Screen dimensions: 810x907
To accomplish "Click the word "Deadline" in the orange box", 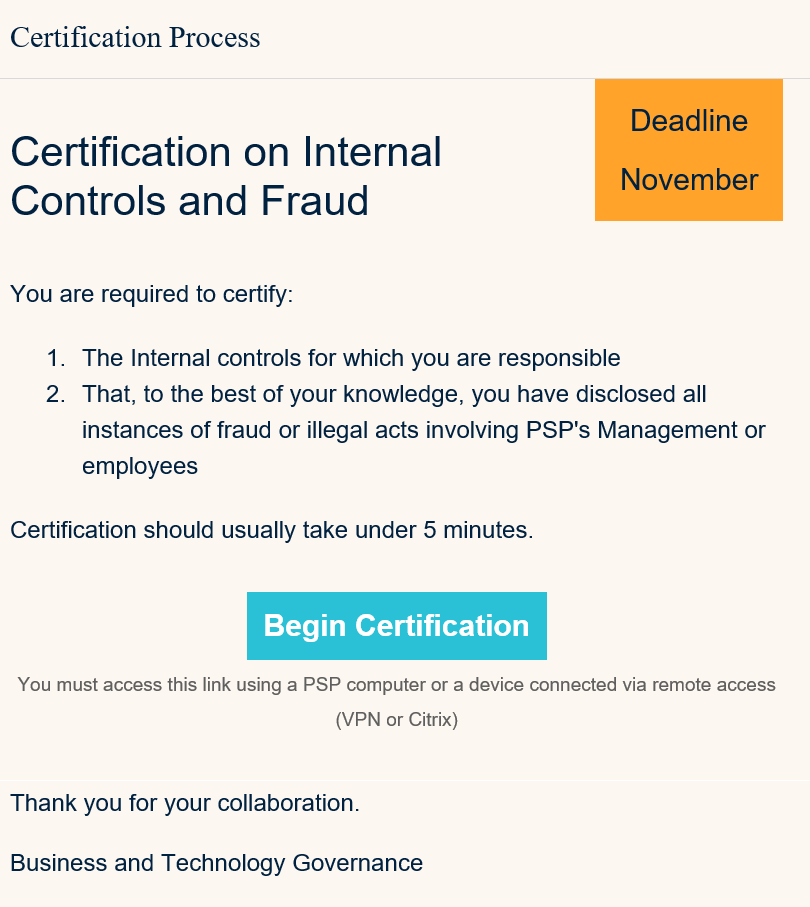I will click(689, 121).
